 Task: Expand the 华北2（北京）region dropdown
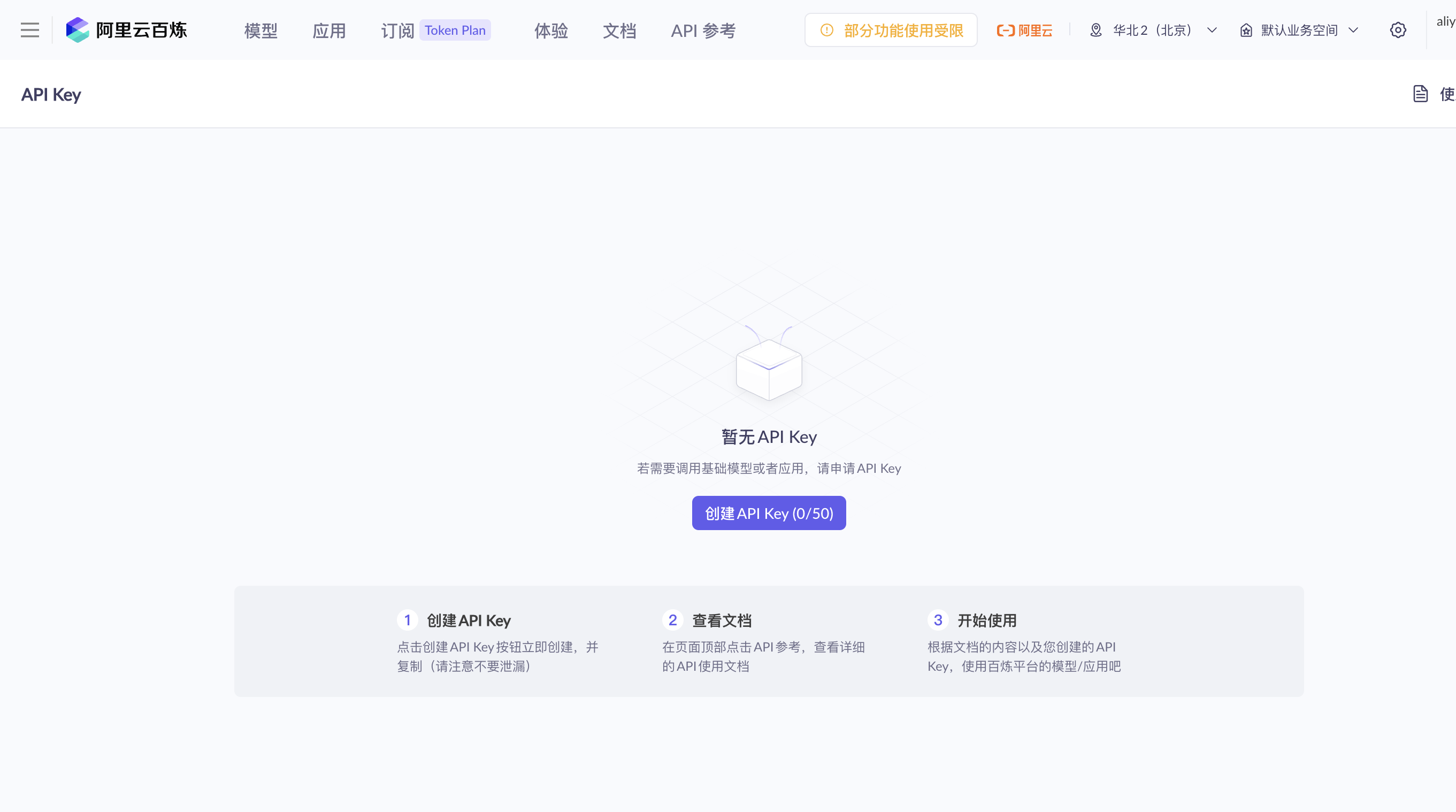[1153, 30]
